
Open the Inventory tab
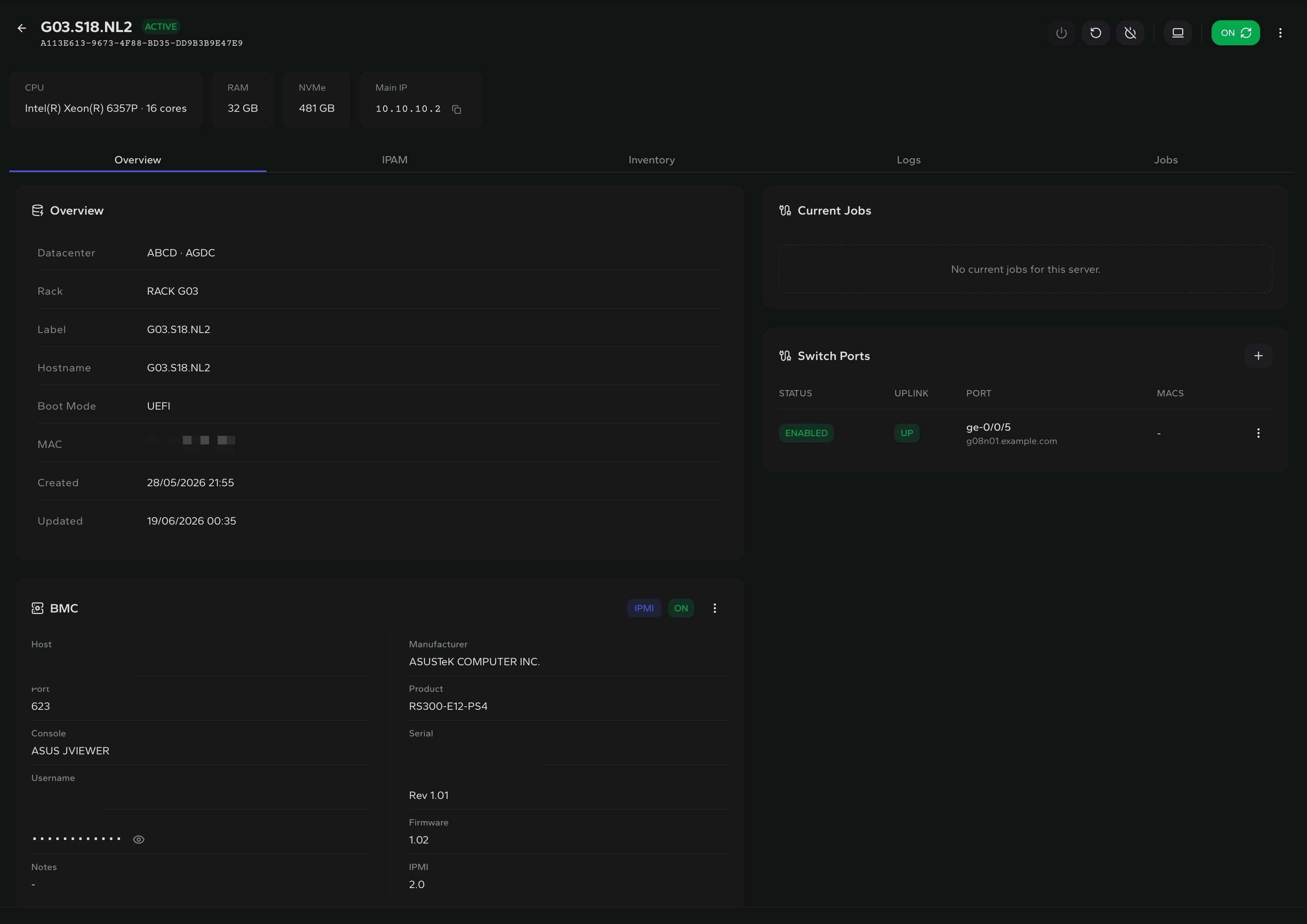(651, 159)
